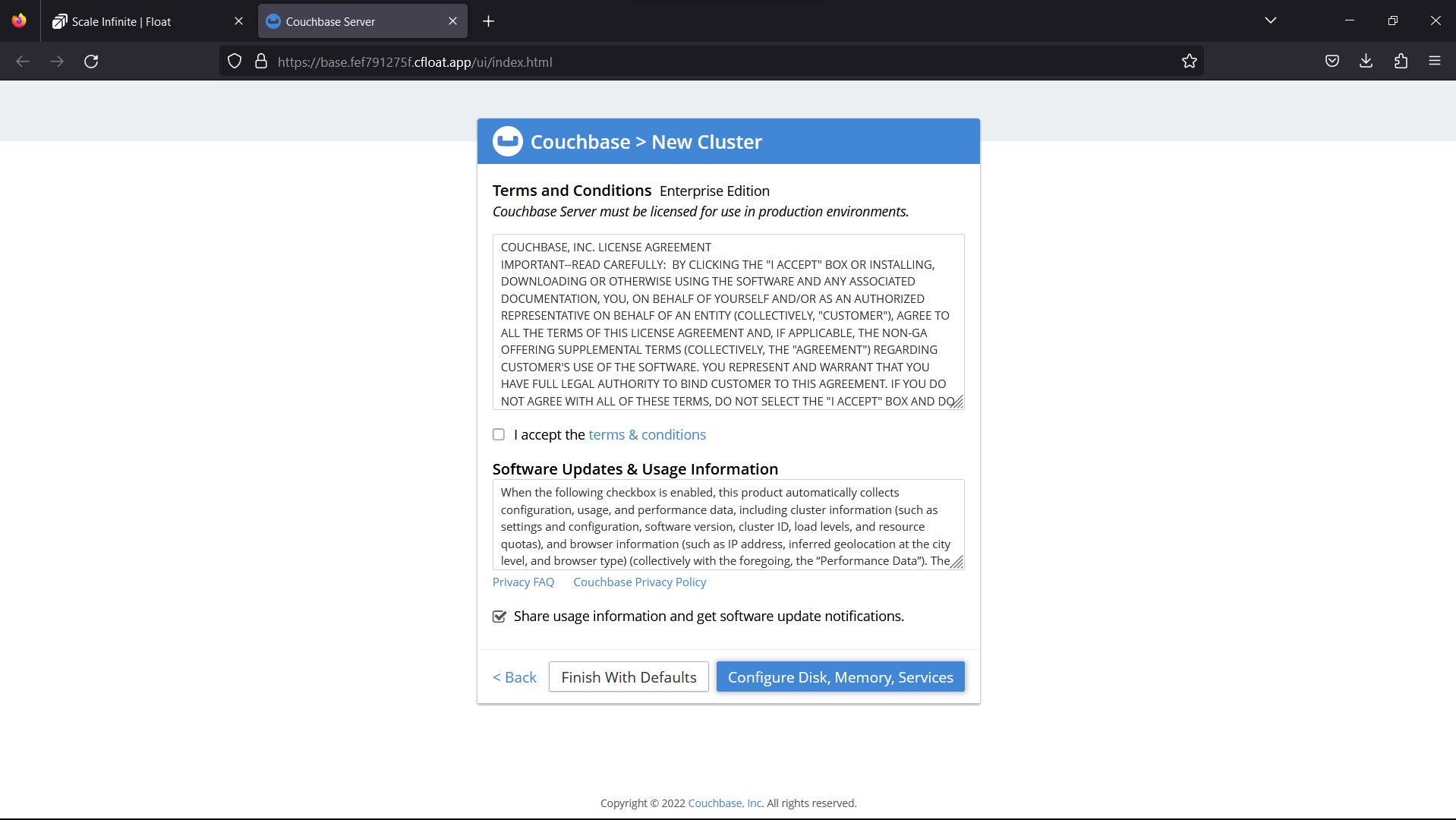1456x820 pixels.
Task: View site security via padlock icon
Action: coord(261,61)
